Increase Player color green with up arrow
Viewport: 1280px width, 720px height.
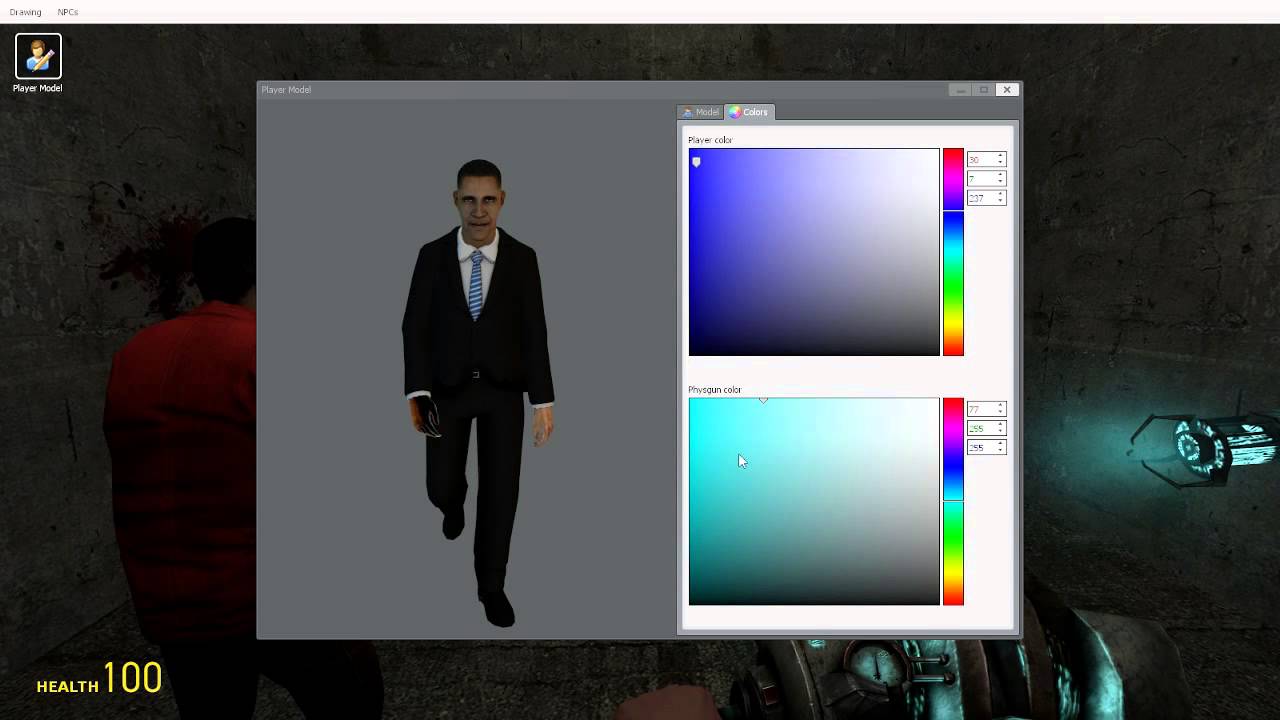coord(1000,175)
